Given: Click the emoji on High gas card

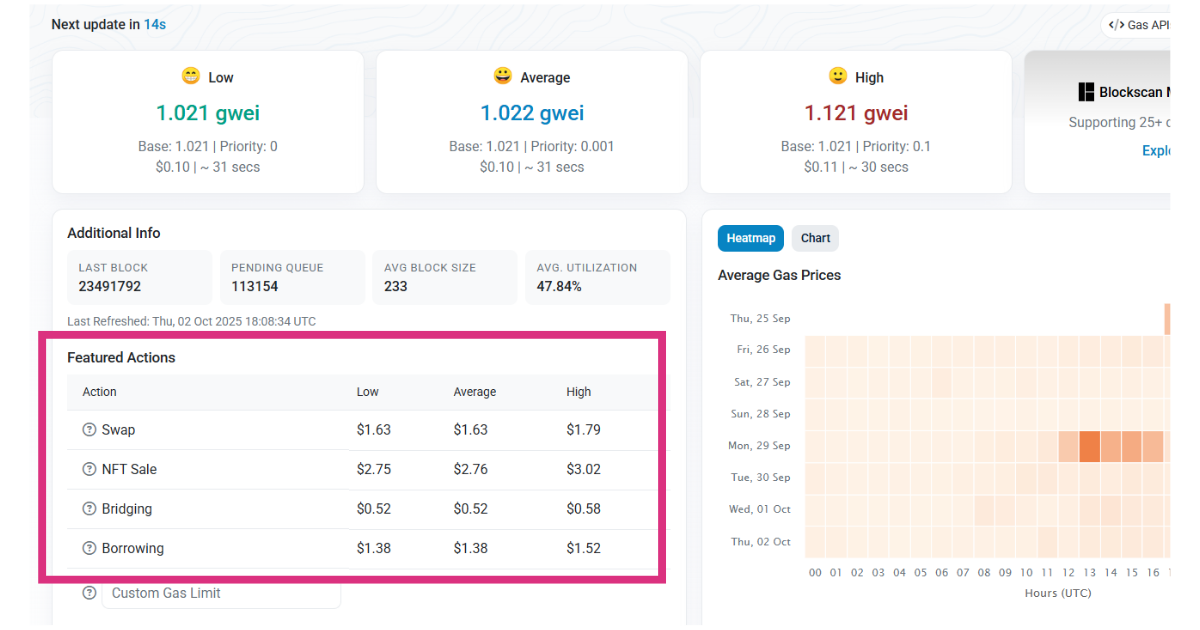Looking at the screenshot, I should click(x=838, y=77).
